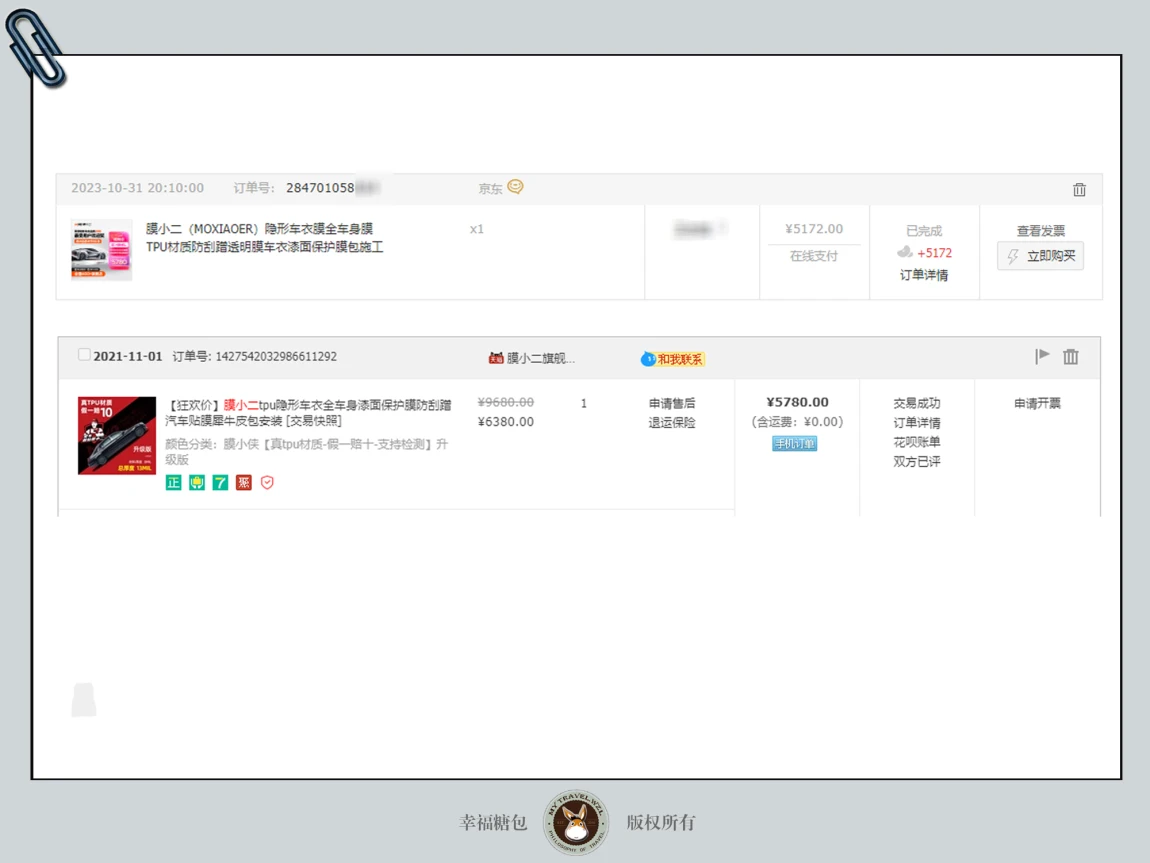Open the red car wrap product thumbnail
Image resolution: width=1150 pixels, height=863 pixels.
(117, 436)
